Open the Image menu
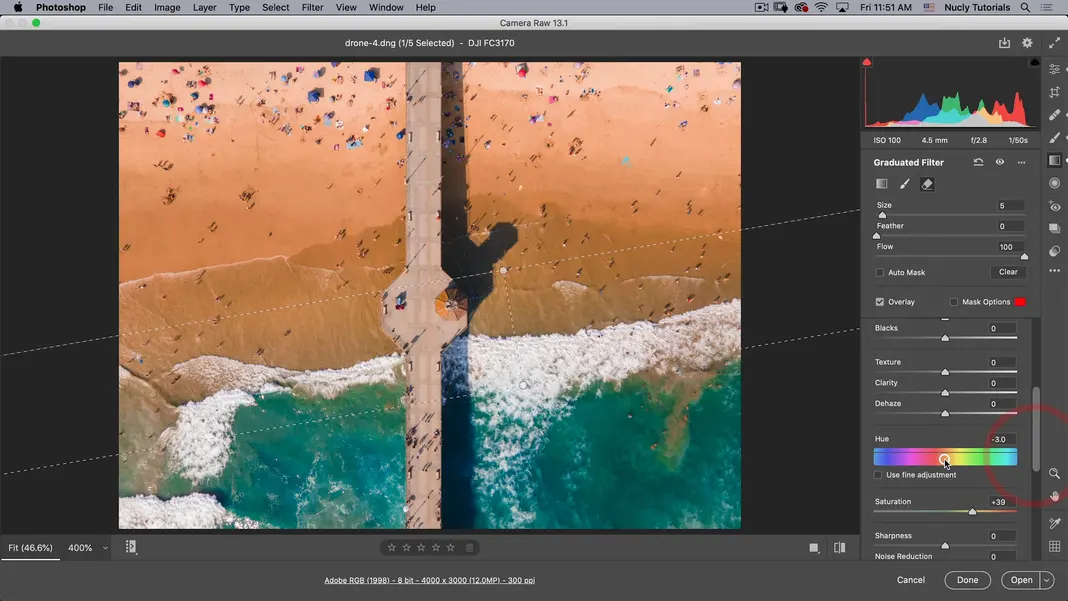This screenshot has width=1068, height=601. pyautogui.click(x=167, y=7)
